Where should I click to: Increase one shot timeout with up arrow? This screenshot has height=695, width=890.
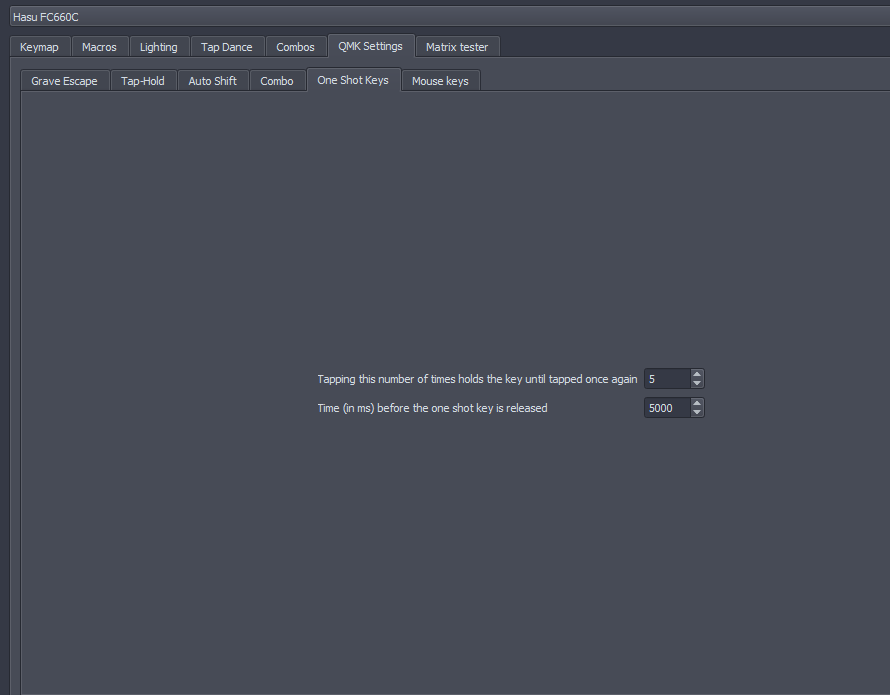point(697,403)
